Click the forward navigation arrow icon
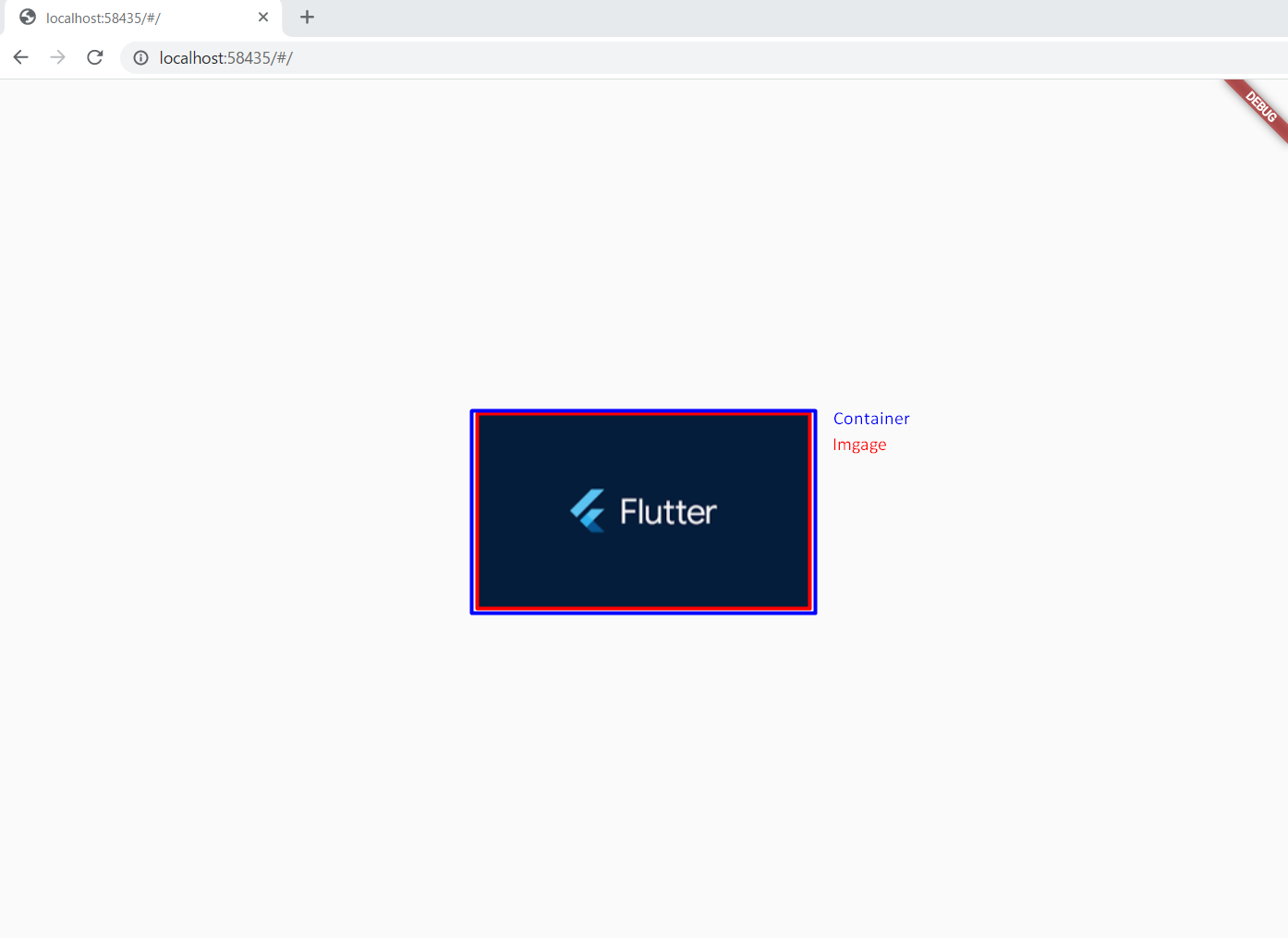1288x938 pixels. click(57, 56)
